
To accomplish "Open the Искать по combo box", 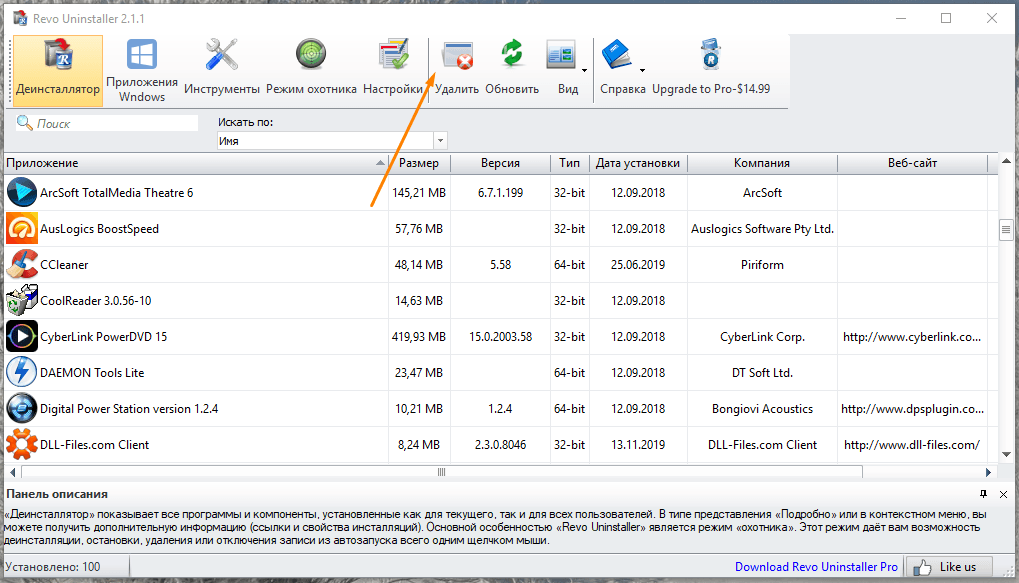I will click(332, 141).
